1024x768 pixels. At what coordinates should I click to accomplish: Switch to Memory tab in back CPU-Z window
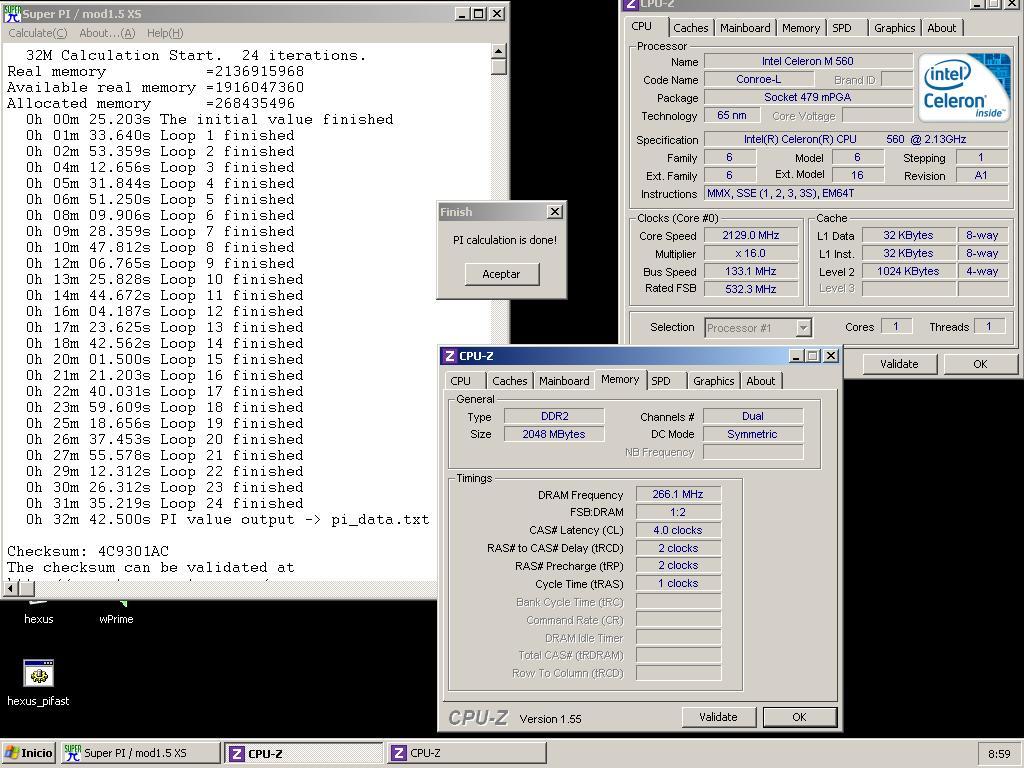tap(801, 28)
